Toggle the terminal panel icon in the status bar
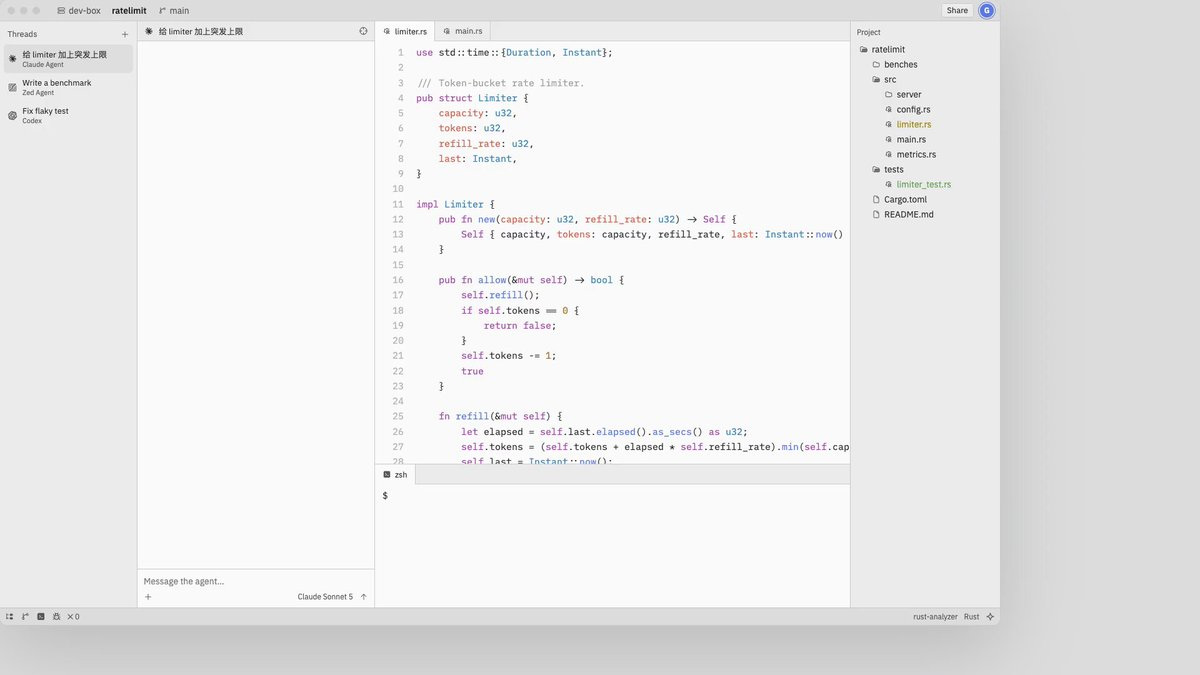1200x675 pixels. (x=41, y=617)
